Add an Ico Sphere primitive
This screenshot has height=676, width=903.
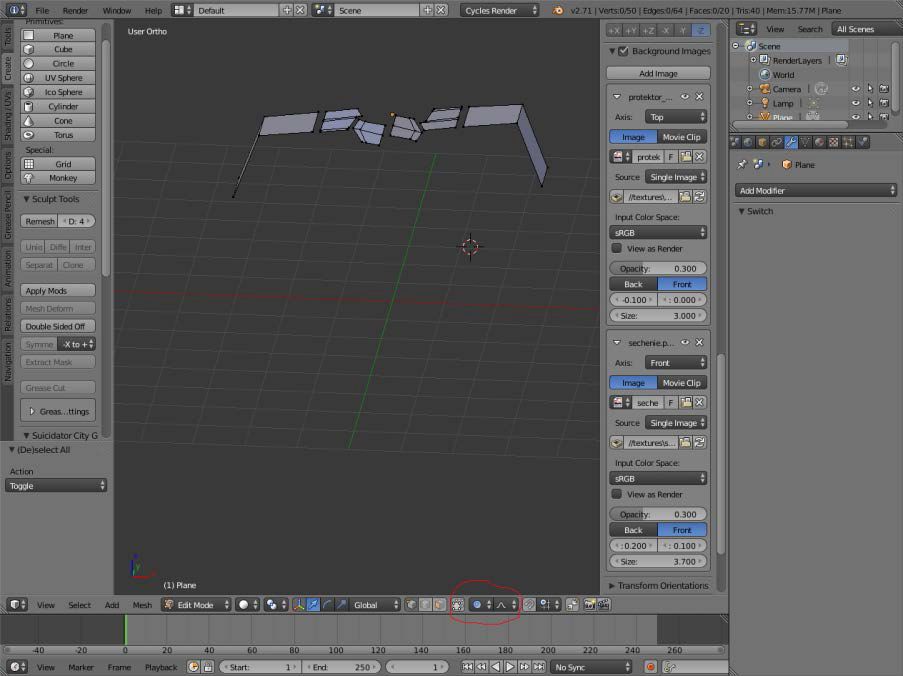point(58,92)
